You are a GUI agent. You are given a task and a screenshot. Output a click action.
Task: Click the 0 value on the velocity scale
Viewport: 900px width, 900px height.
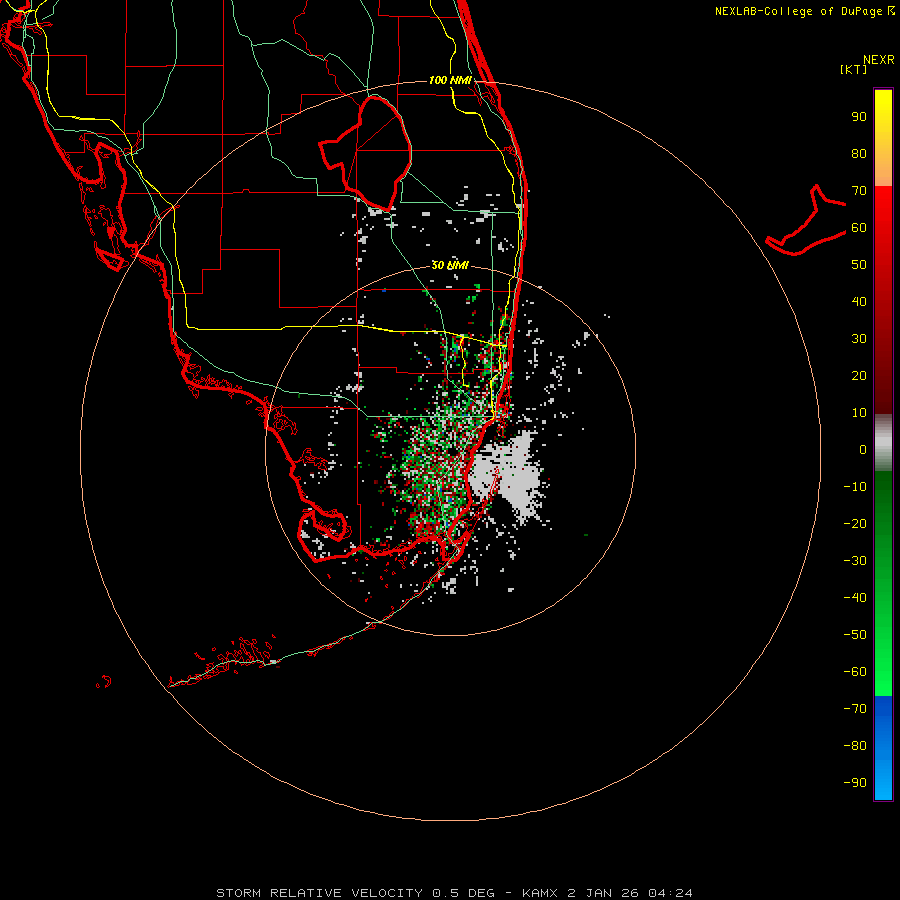click(863, 450)
